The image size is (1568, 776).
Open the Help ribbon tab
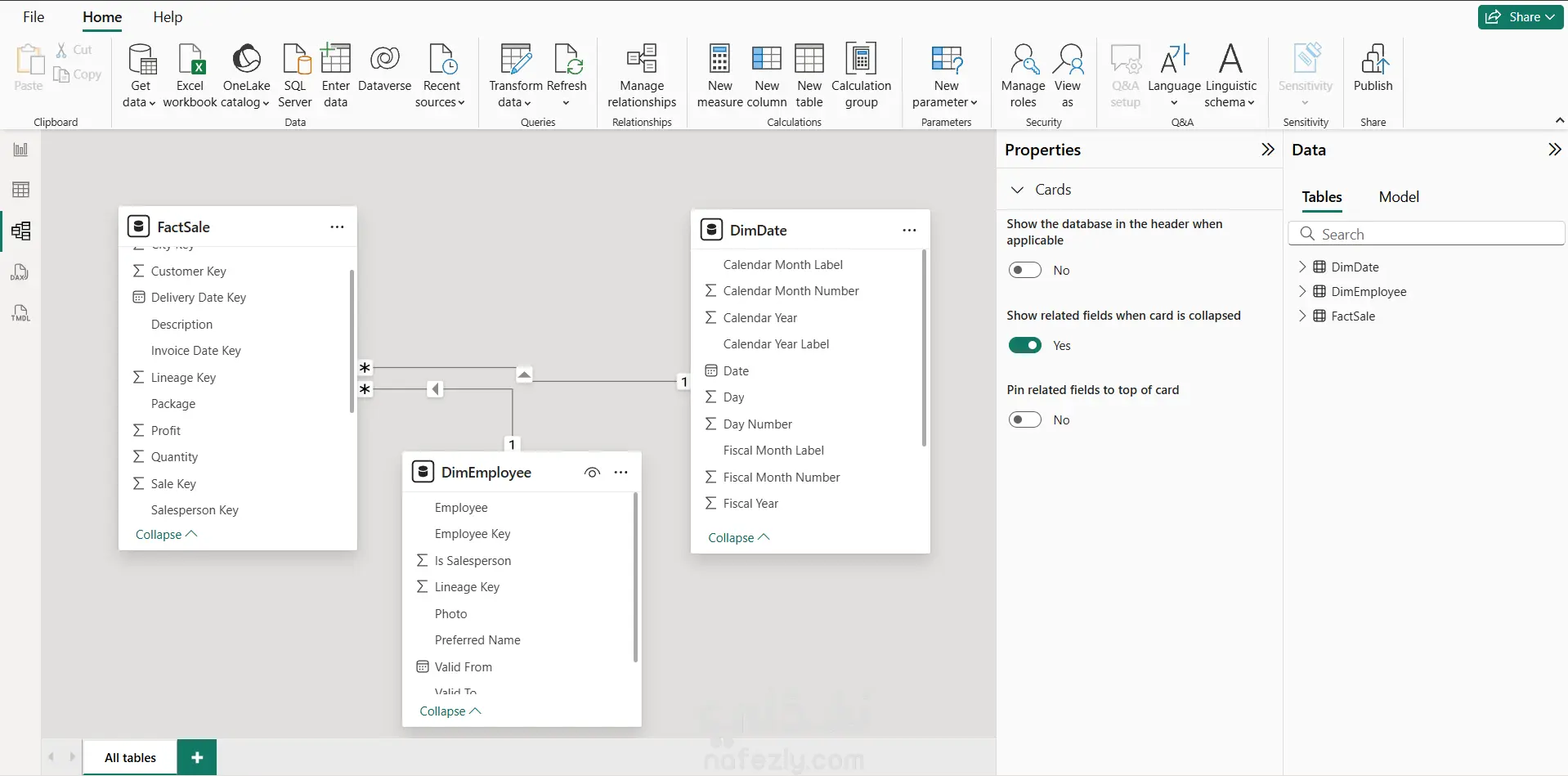(x=168, y=17)
